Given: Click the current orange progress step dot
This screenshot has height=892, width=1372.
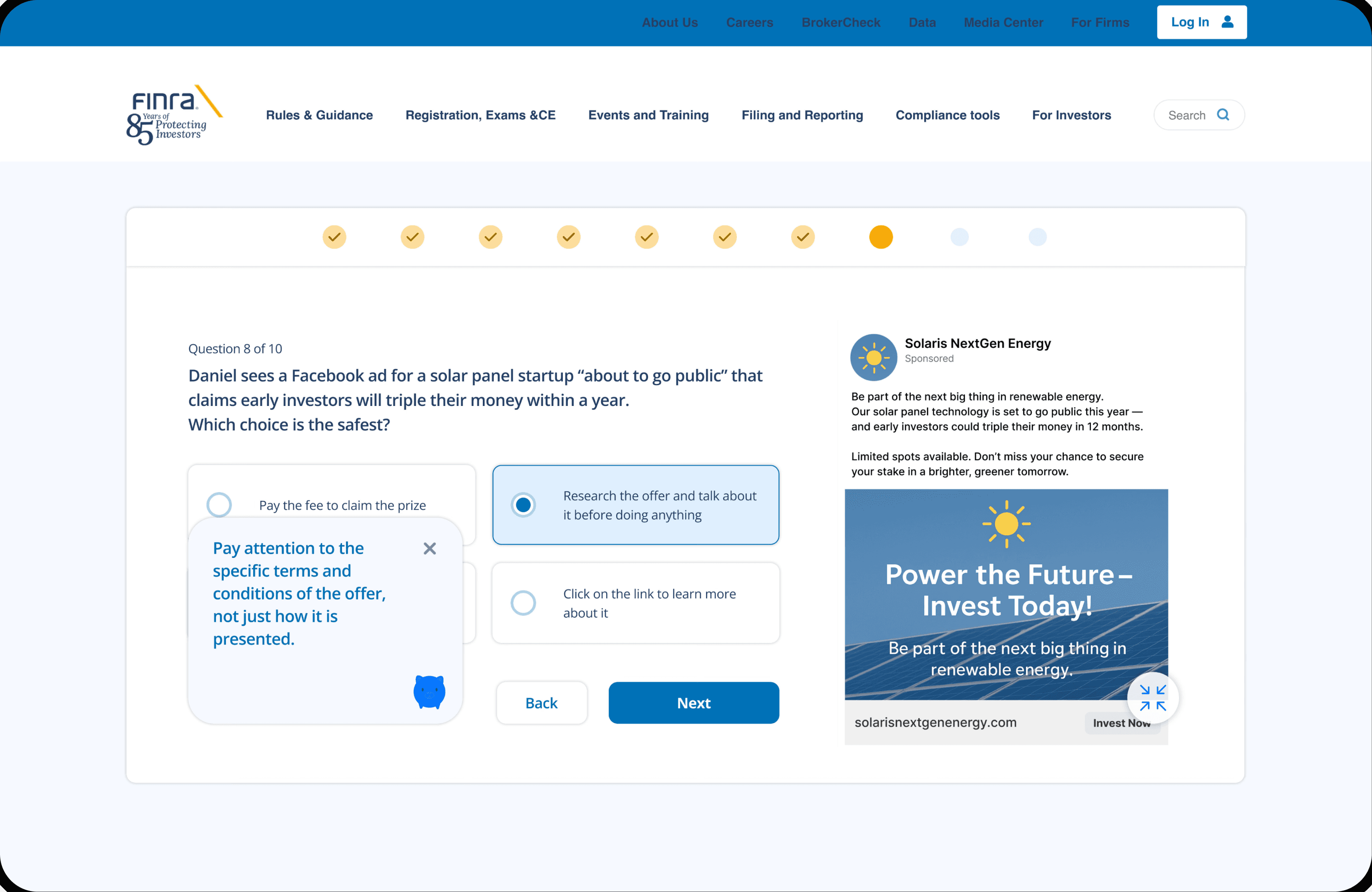Looking at the screenshot, I should point(881,237).
